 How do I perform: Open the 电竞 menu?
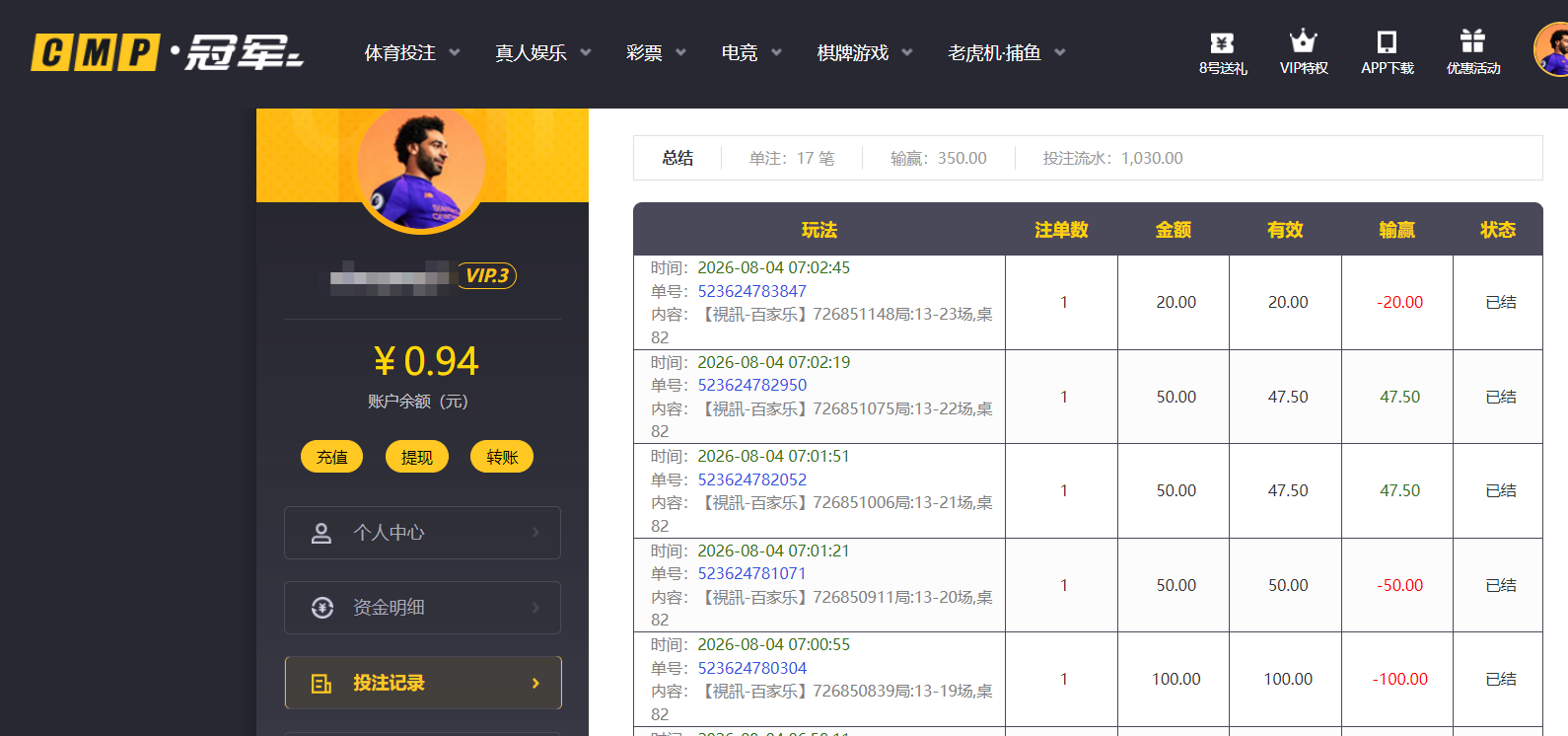point(740,52)
